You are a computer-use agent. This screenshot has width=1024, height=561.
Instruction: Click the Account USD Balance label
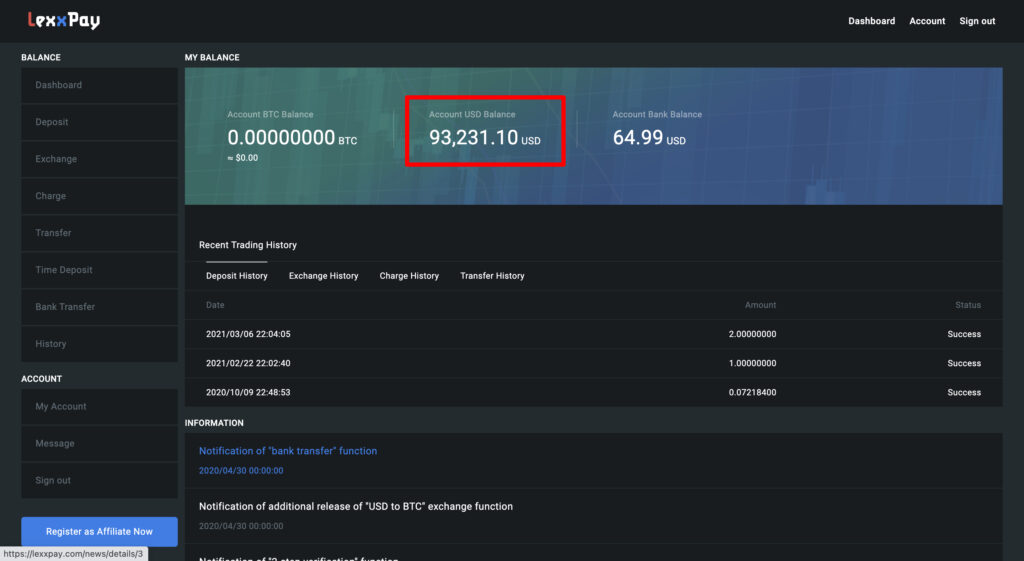coord(472,114)
